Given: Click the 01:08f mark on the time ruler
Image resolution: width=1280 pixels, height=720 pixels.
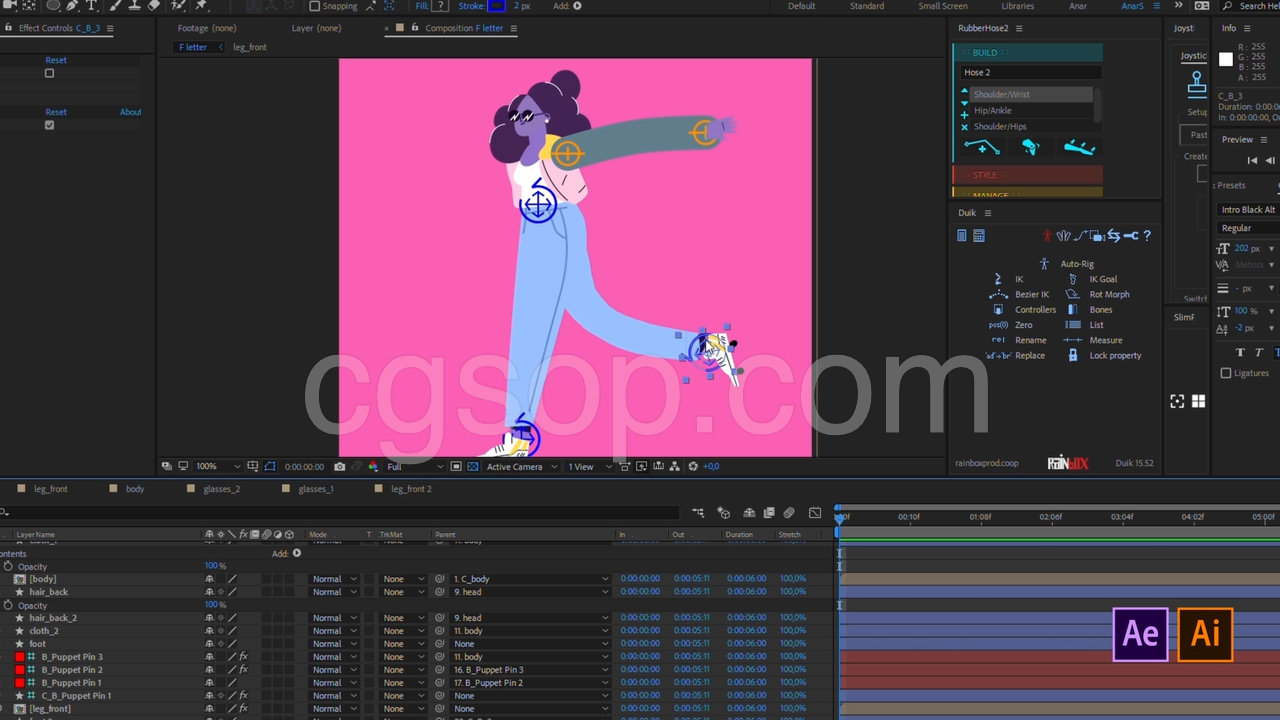Looking at the screenshot, I should tap(980, 517).
